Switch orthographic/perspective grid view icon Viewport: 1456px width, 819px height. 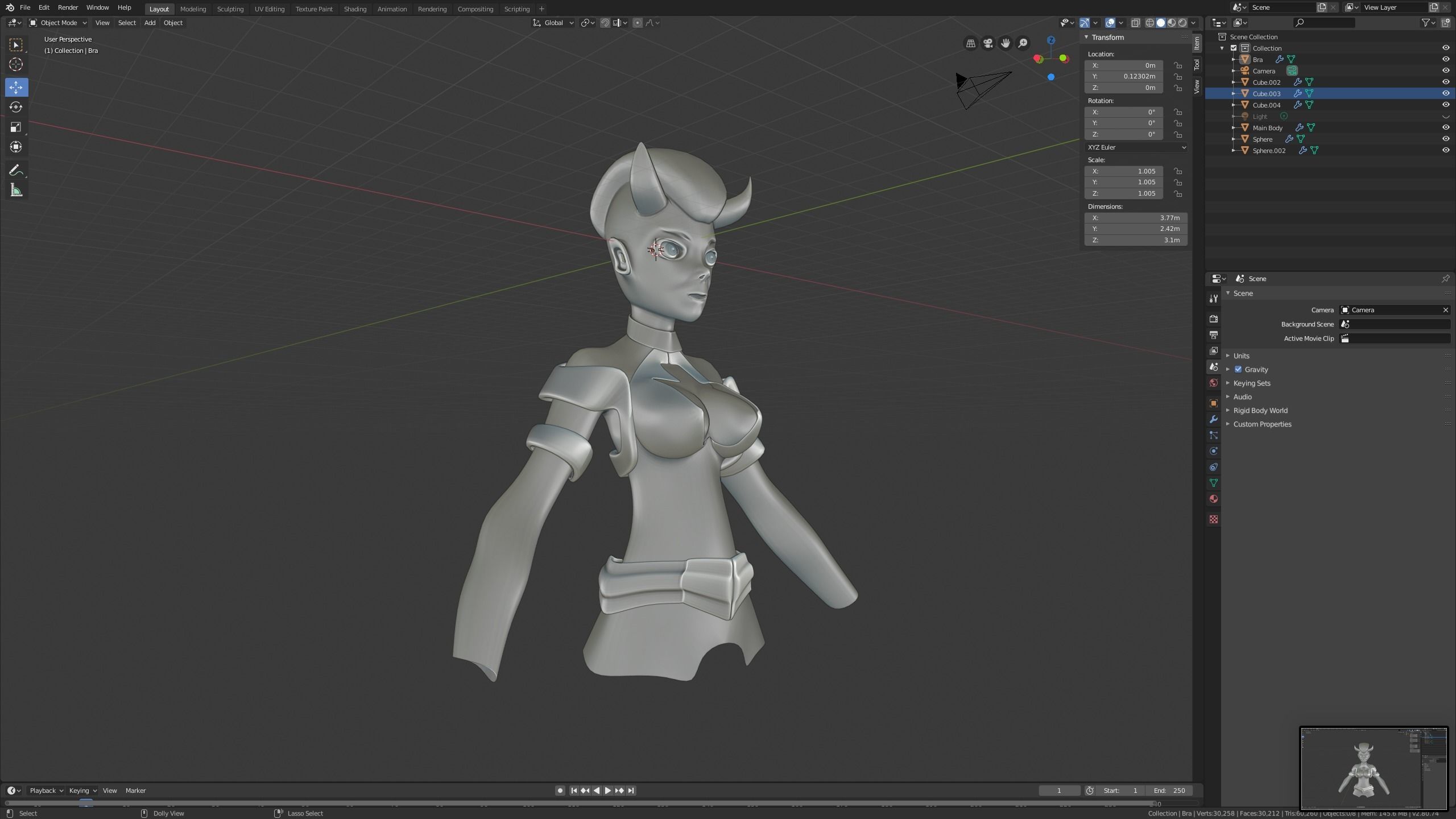point(971,43)
